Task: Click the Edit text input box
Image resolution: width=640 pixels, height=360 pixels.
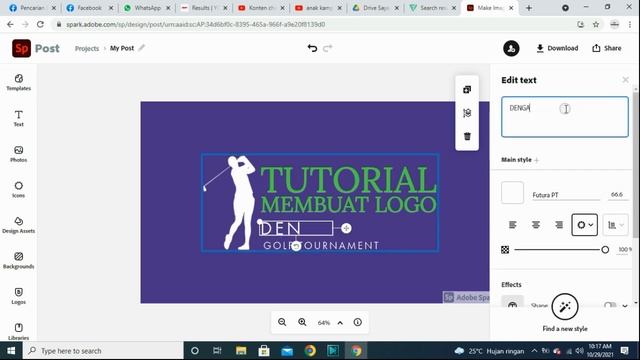Action: point(565,117)
